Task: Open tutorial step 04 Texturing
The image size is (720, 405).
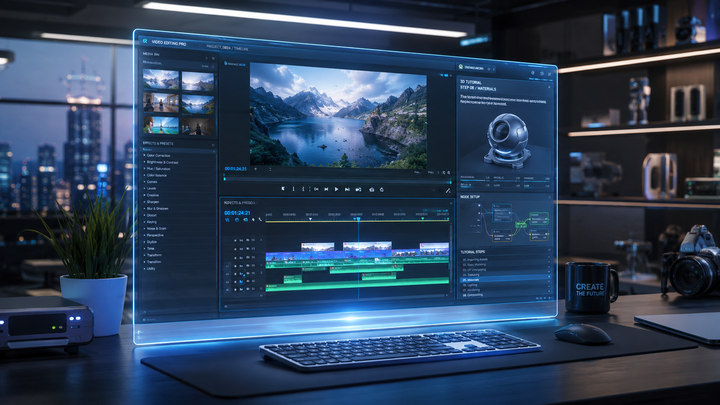Action: [505, 275]
